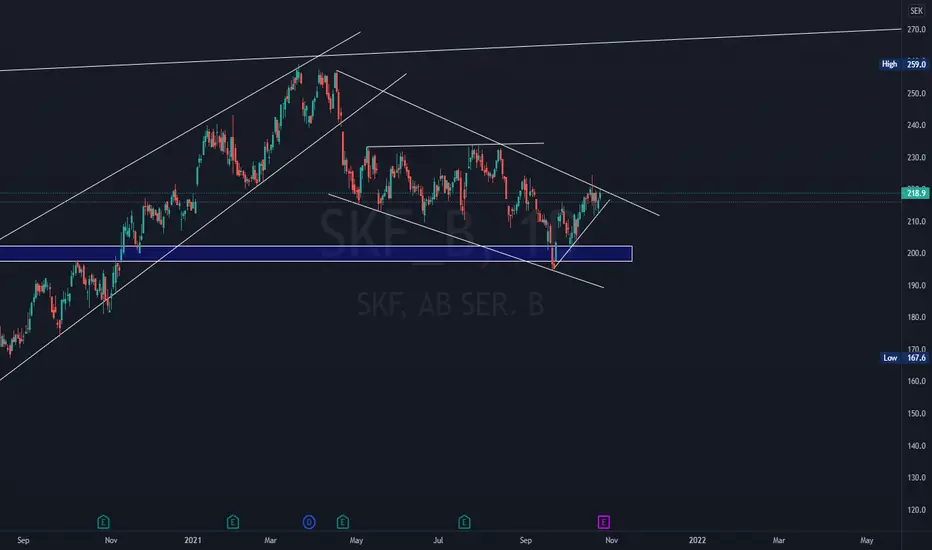Click the 120.0 price axis label

[x=916, y=510]
